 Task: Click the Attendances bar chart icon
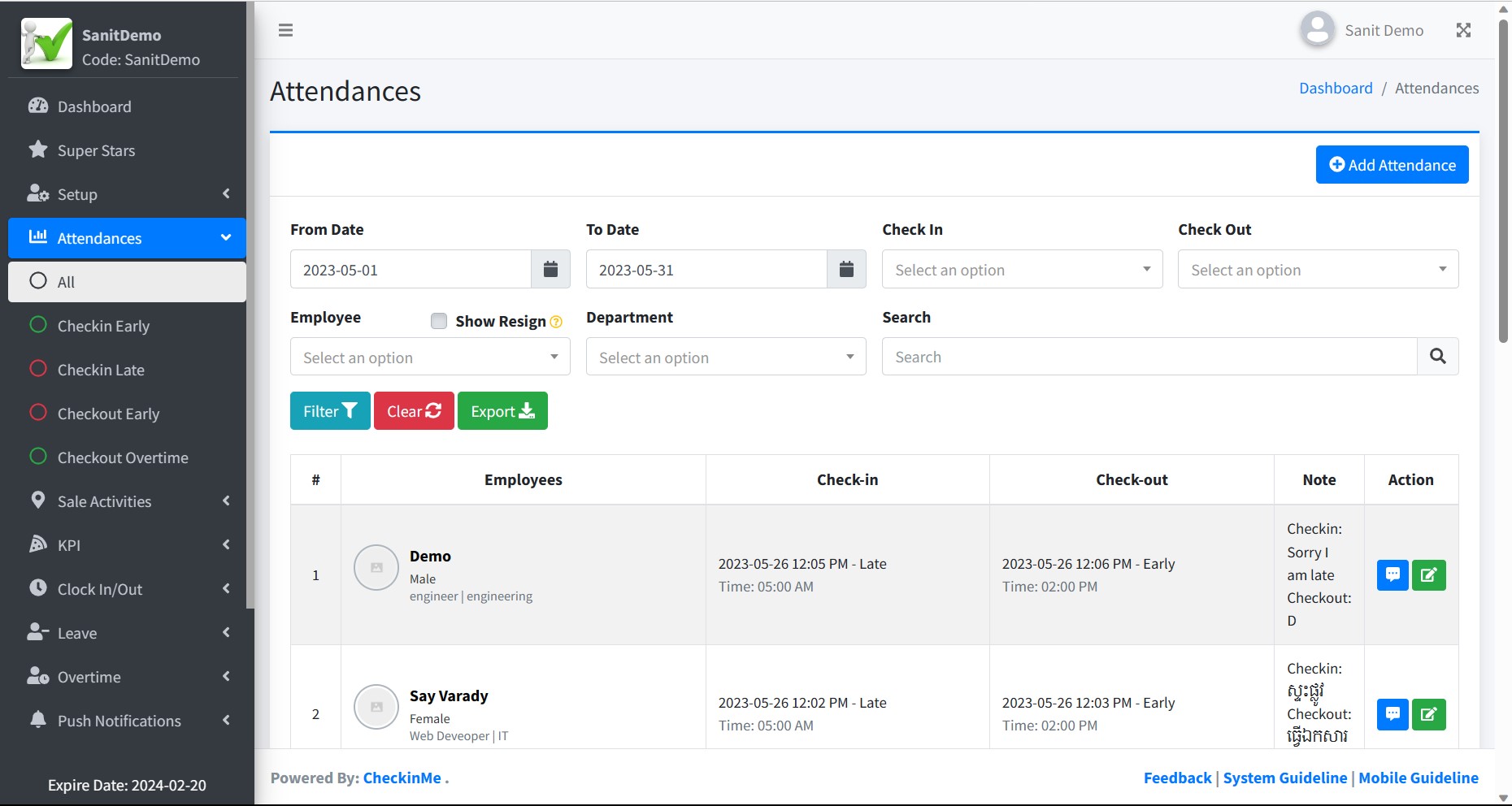pyautogui.click(x=38, y=236)
